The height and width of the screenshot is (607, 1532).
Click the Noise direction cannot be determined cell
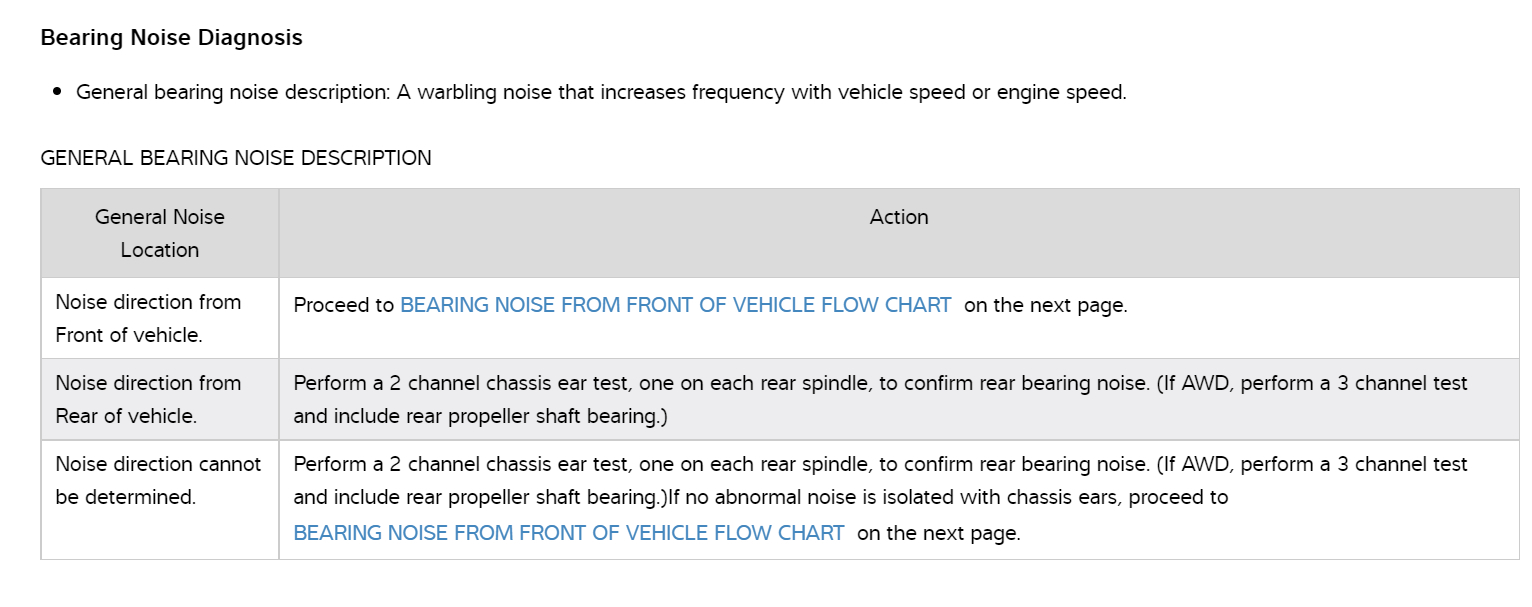point(158,480)
